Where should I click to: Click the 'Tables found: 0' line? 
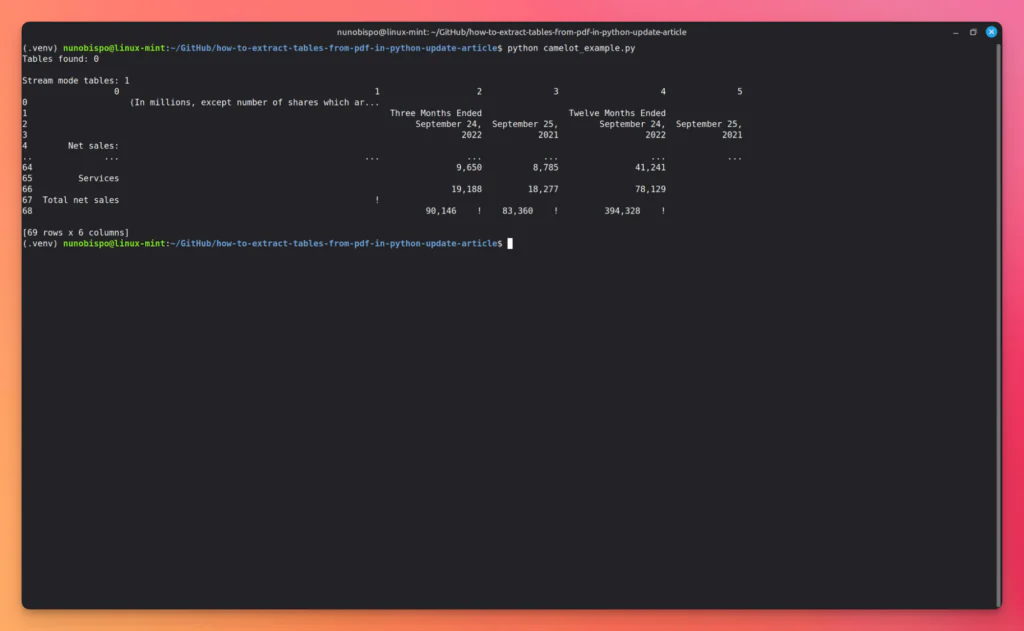click(61, 59)
